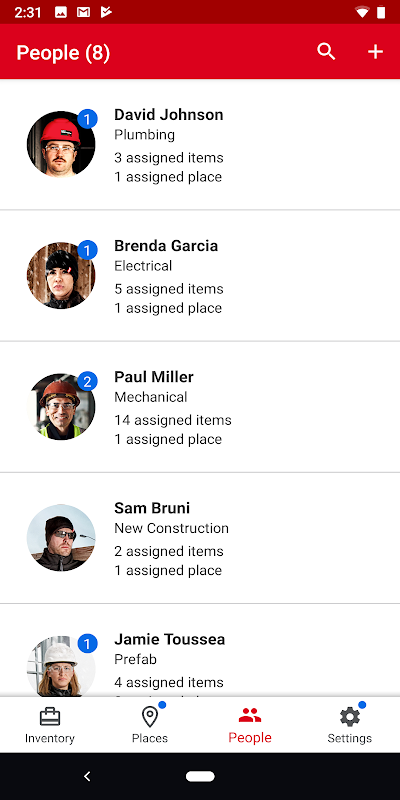Open the Brenda Garcia name entry
The height and width of the screenshot is (800, 400).
tap(166, 245)
